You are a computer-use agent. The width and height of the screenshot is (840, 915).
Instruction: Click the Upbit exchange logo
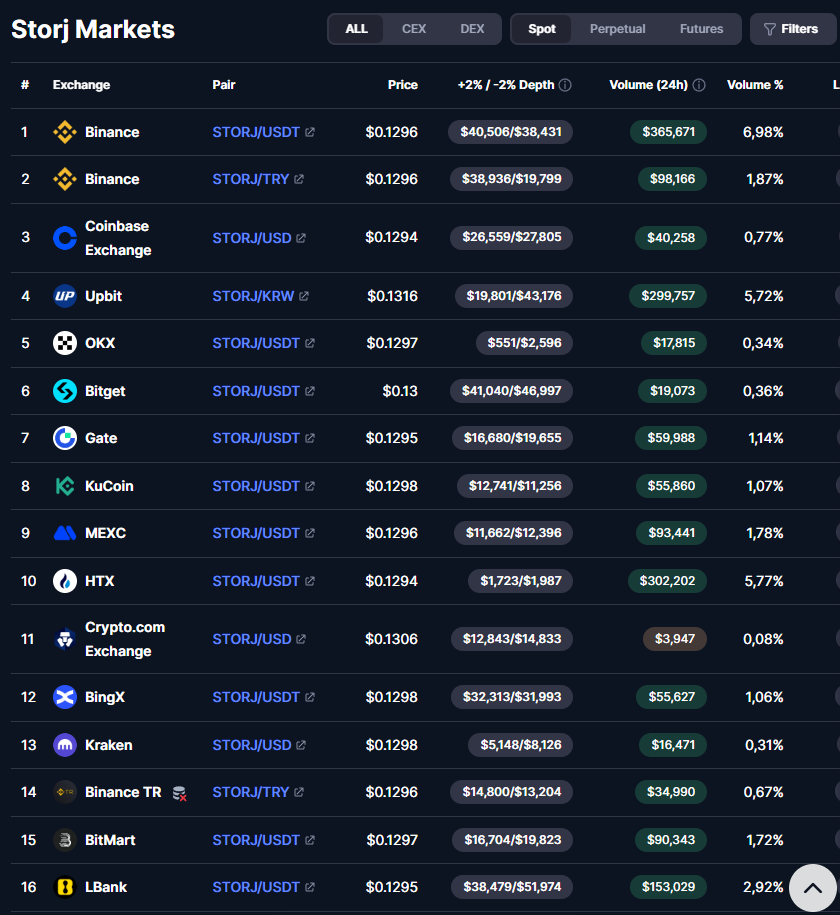coord(65,296)
